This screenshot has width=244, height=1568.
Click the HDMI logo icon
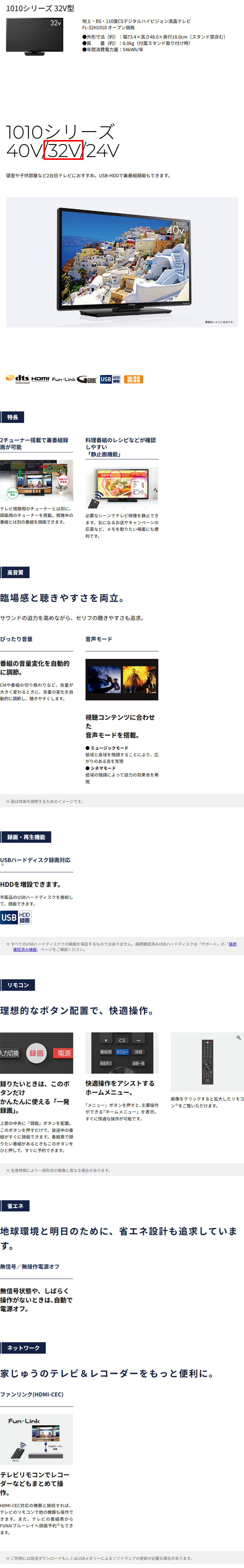click(x=40, y=379)
